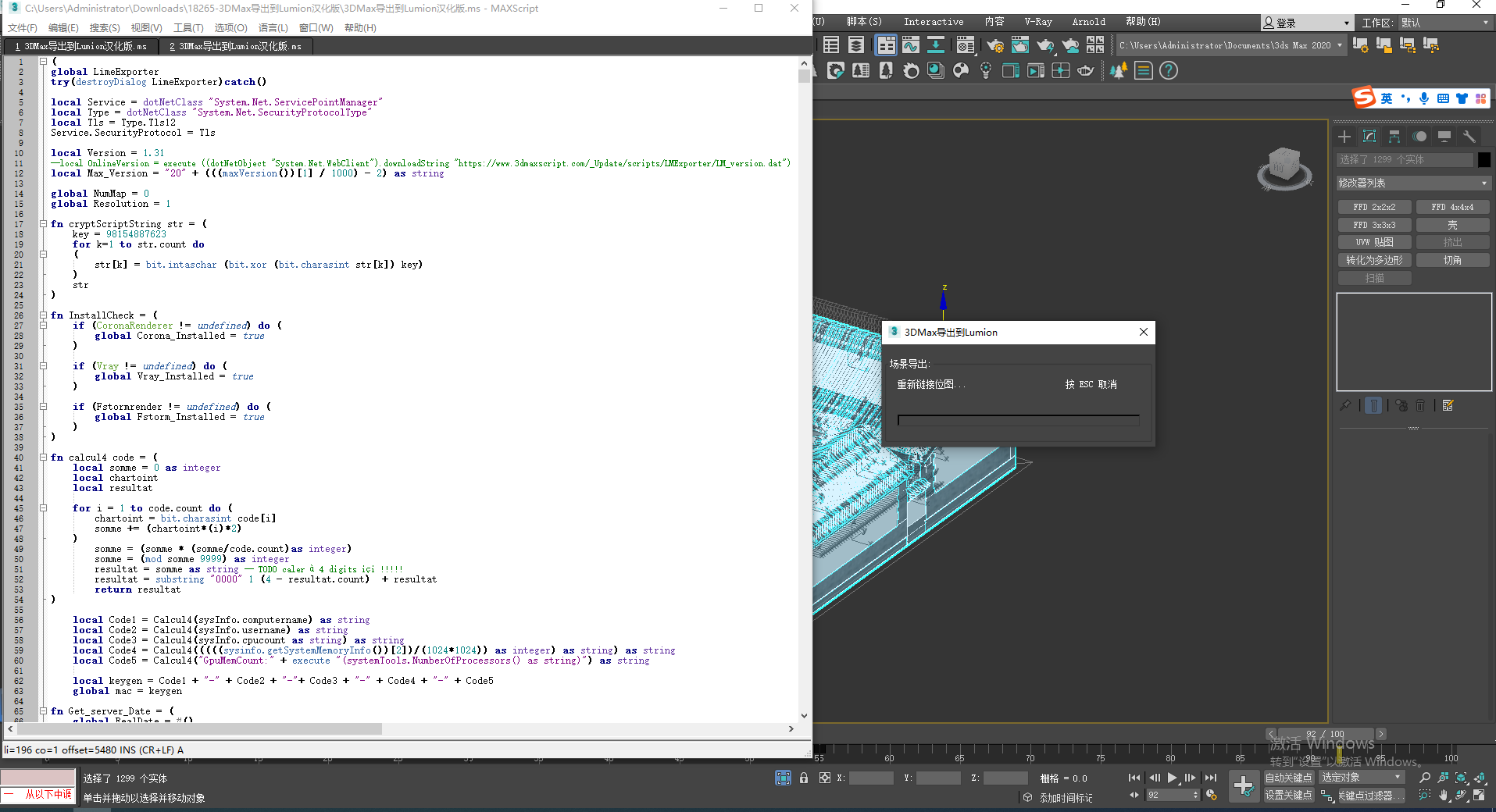Open the 文件(F) menu in MAXScript editor

pos(23,27)
